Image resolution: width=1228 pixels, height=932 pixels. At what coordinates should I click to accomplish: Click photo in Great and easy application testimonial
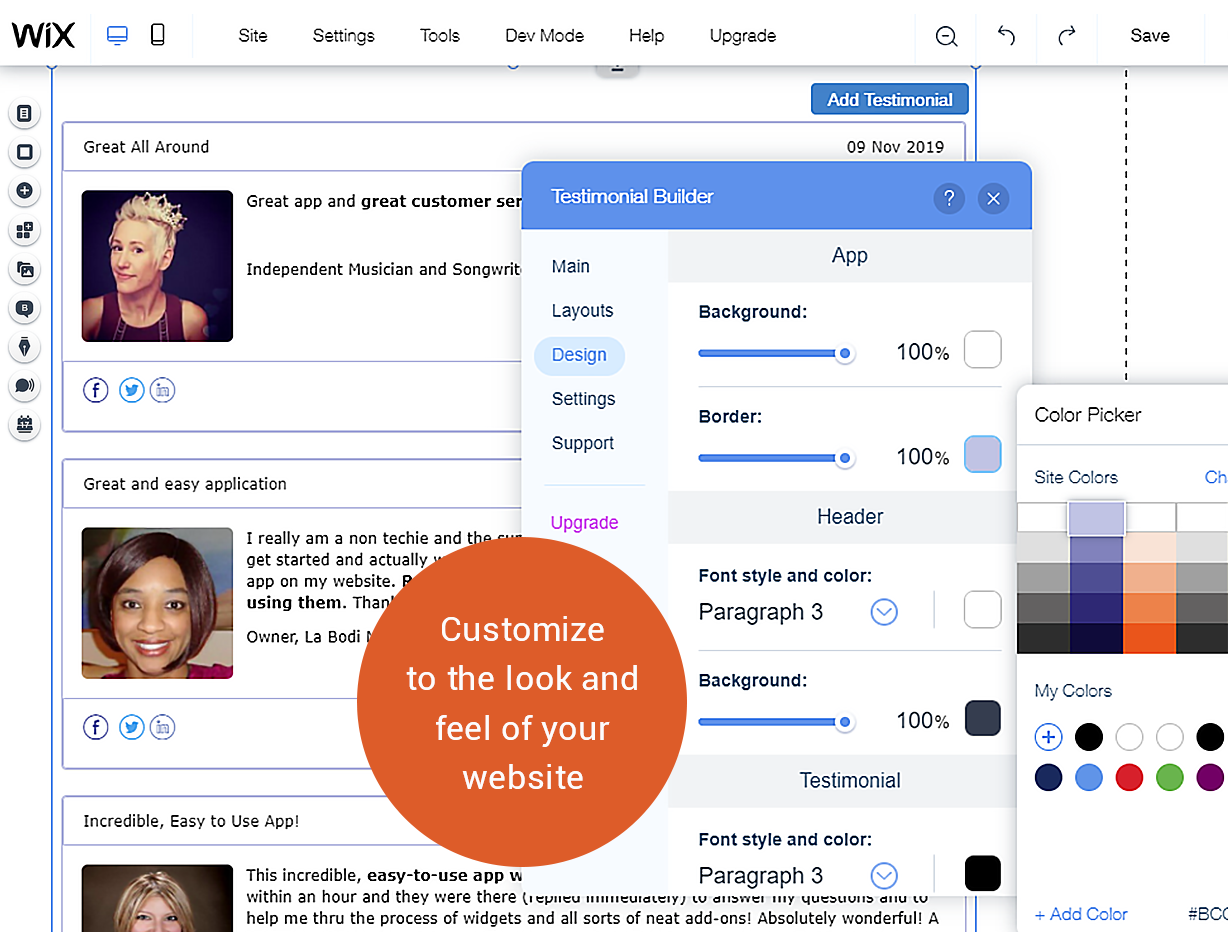tap(157, 603)
